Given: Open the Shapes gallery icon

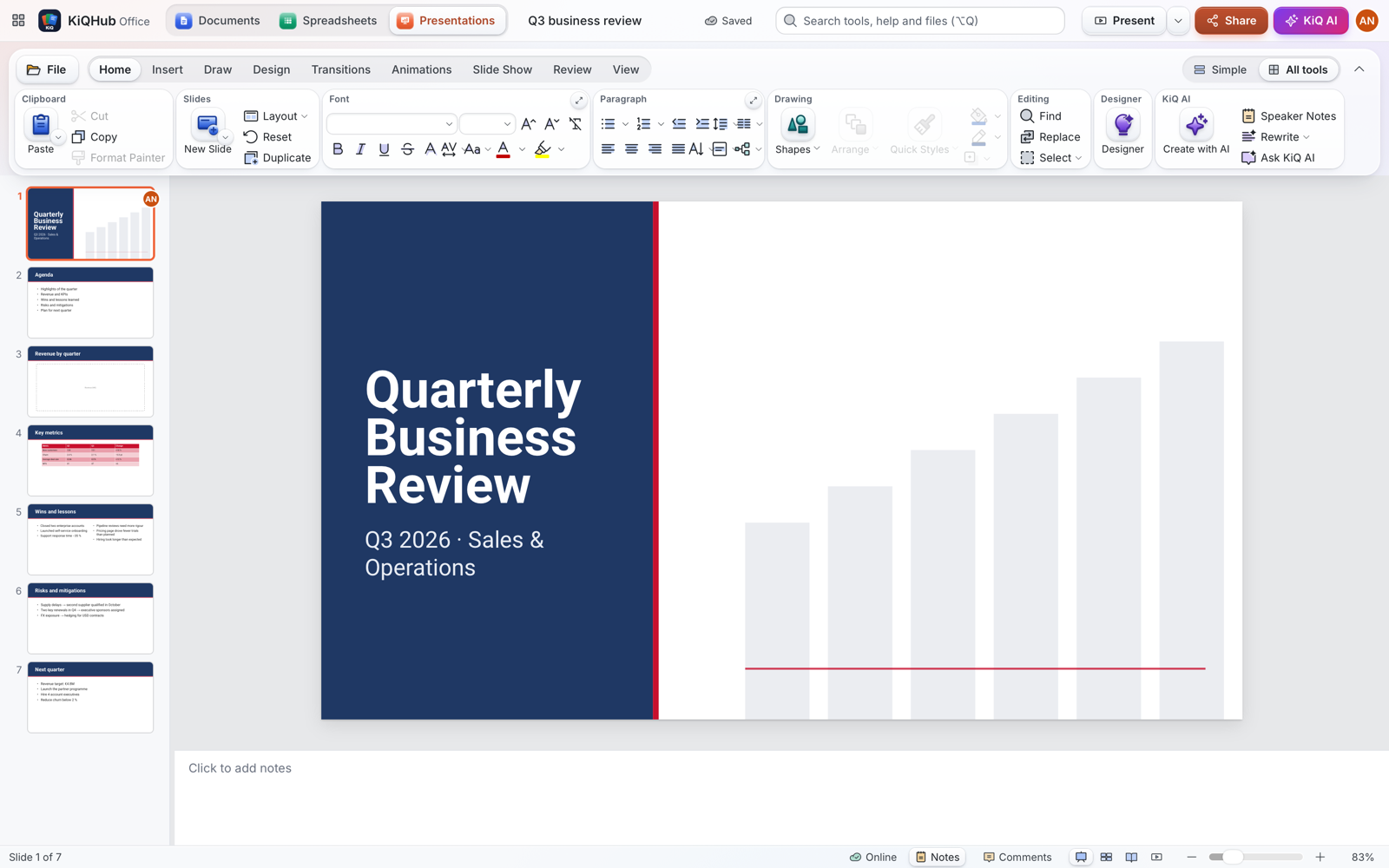Looking at the screenshot, I should click(x=796, y=125).
